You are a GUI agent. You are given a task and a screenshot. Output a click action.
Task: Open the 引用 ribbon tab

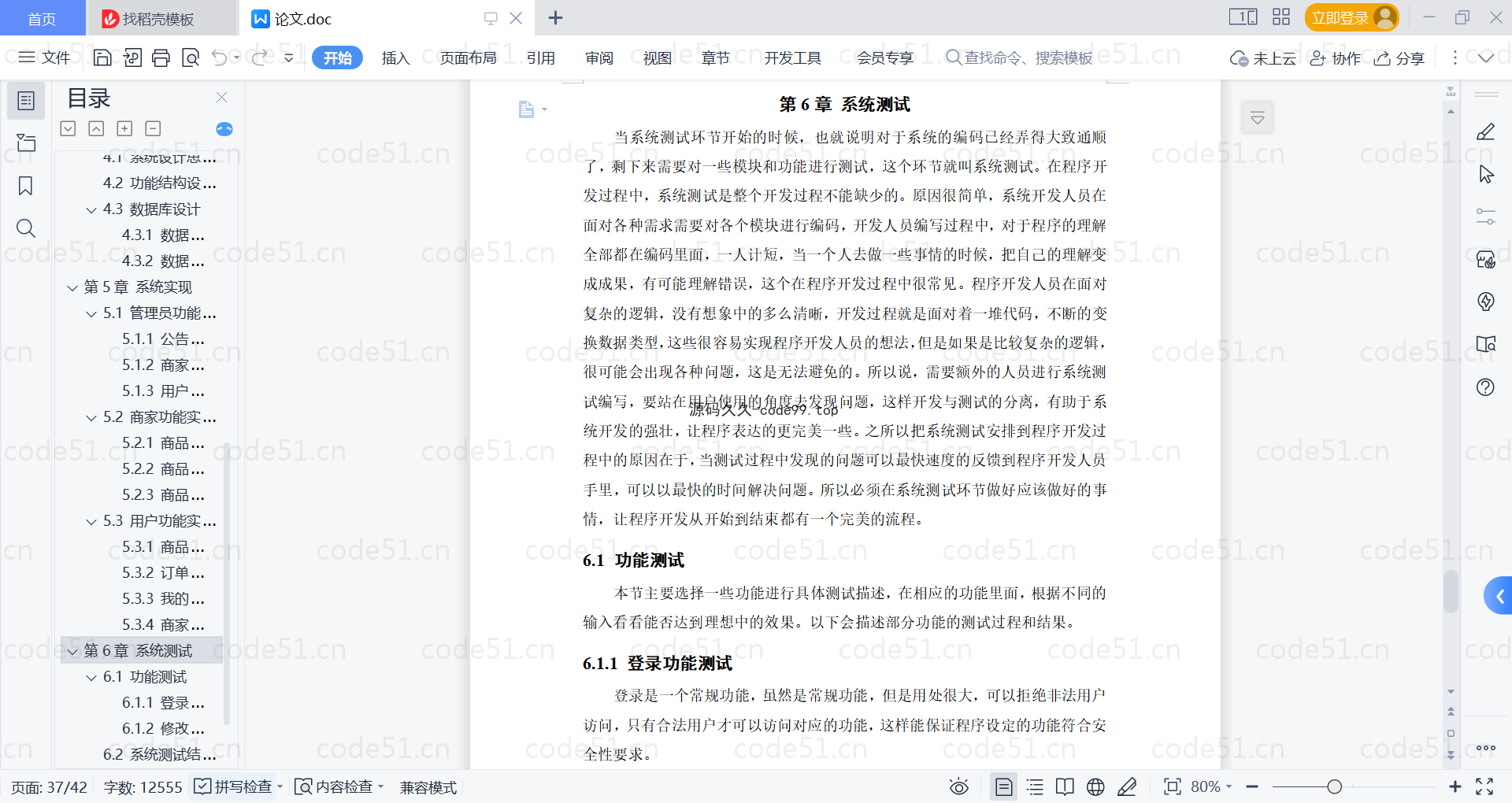tap(541, 57)
